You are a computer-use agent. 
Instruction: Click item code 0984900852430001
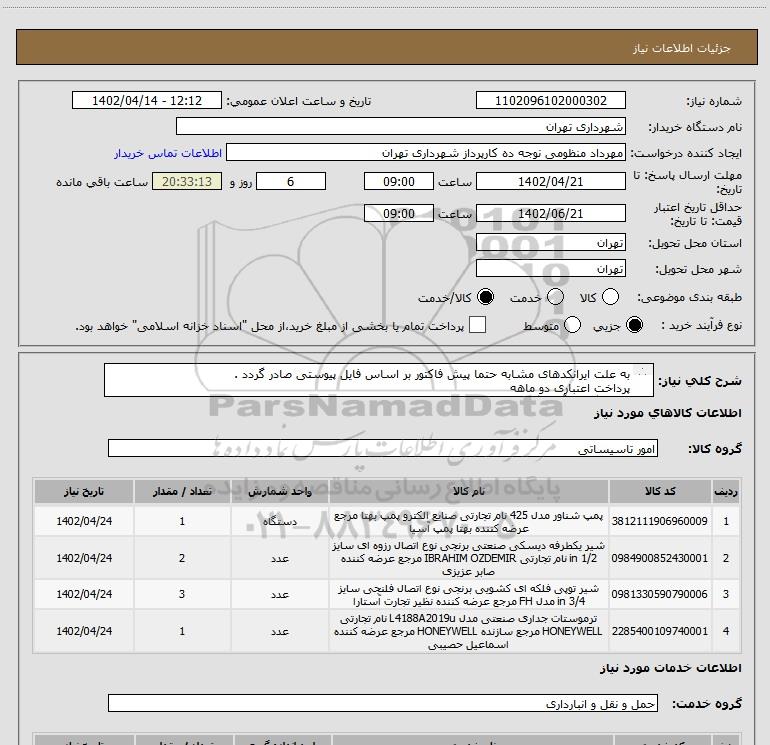click(660, 558)
